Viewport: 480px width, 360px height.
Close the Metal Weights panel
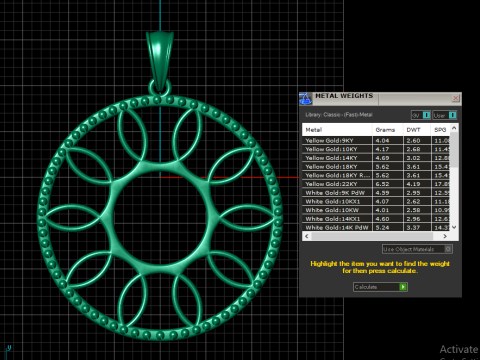pos(455,98)
